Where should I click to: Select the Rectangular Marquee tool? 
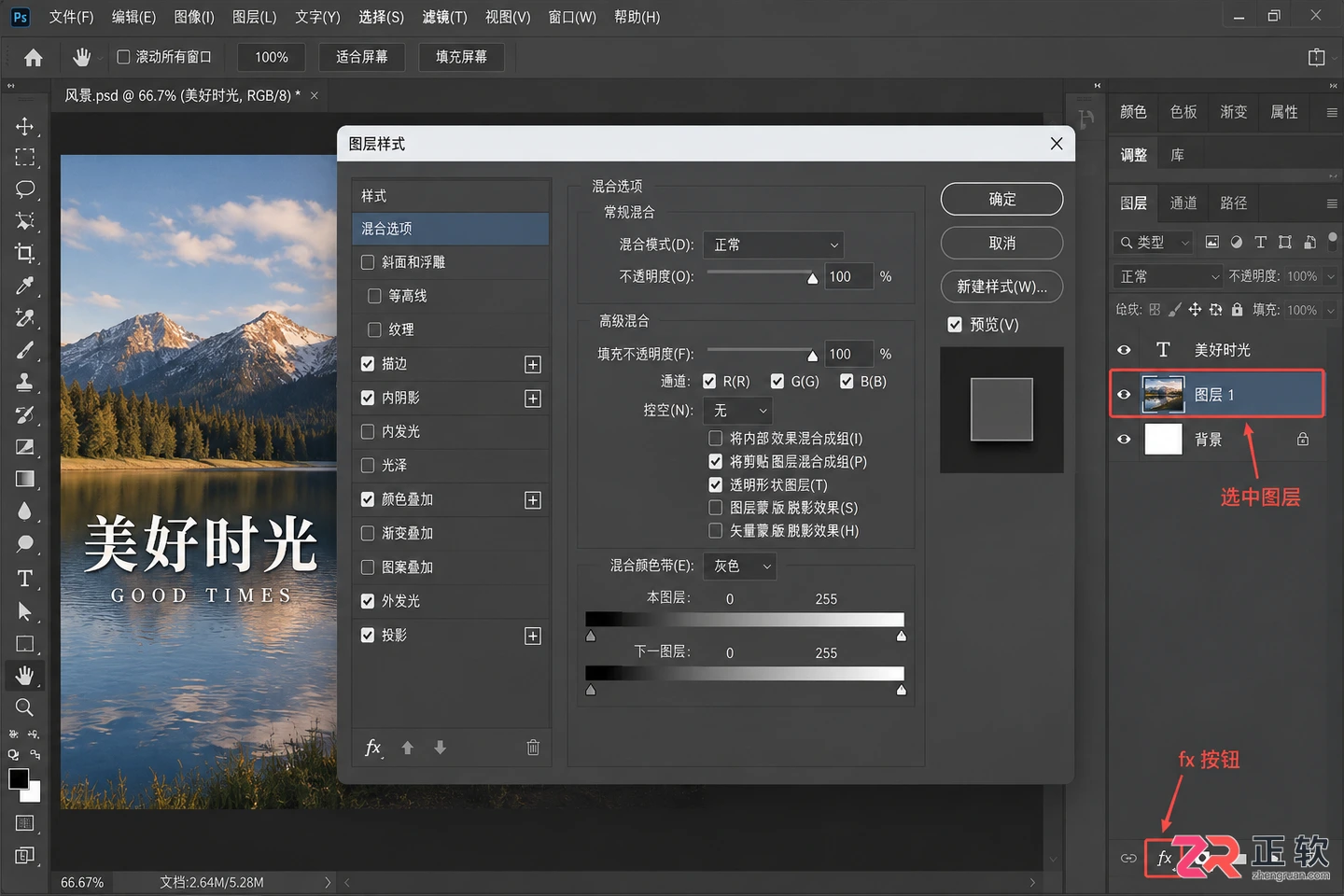(25, 157)
